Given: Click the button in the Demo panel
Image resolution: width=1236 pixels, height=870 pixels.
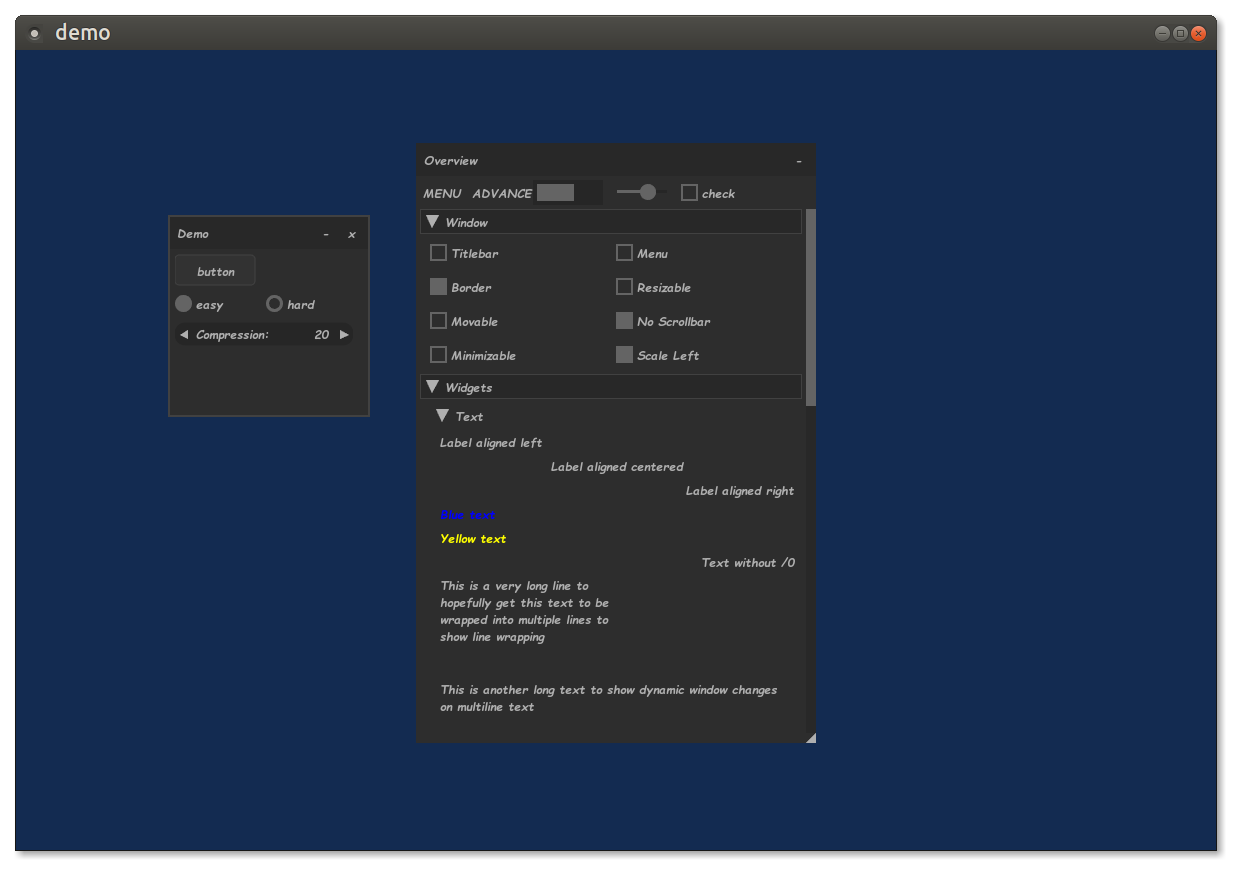Looking at the screenshot, I should (215, 271).
